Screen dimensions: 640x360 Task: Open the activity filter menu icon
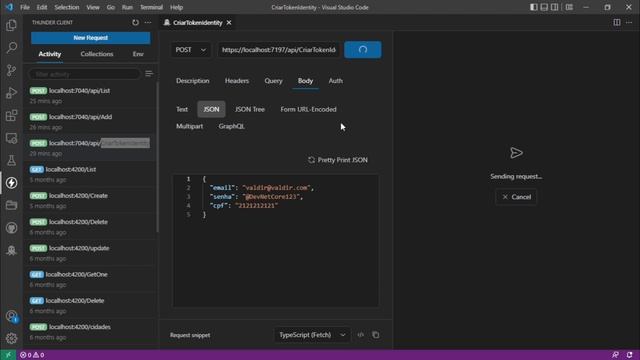[149, 74]
